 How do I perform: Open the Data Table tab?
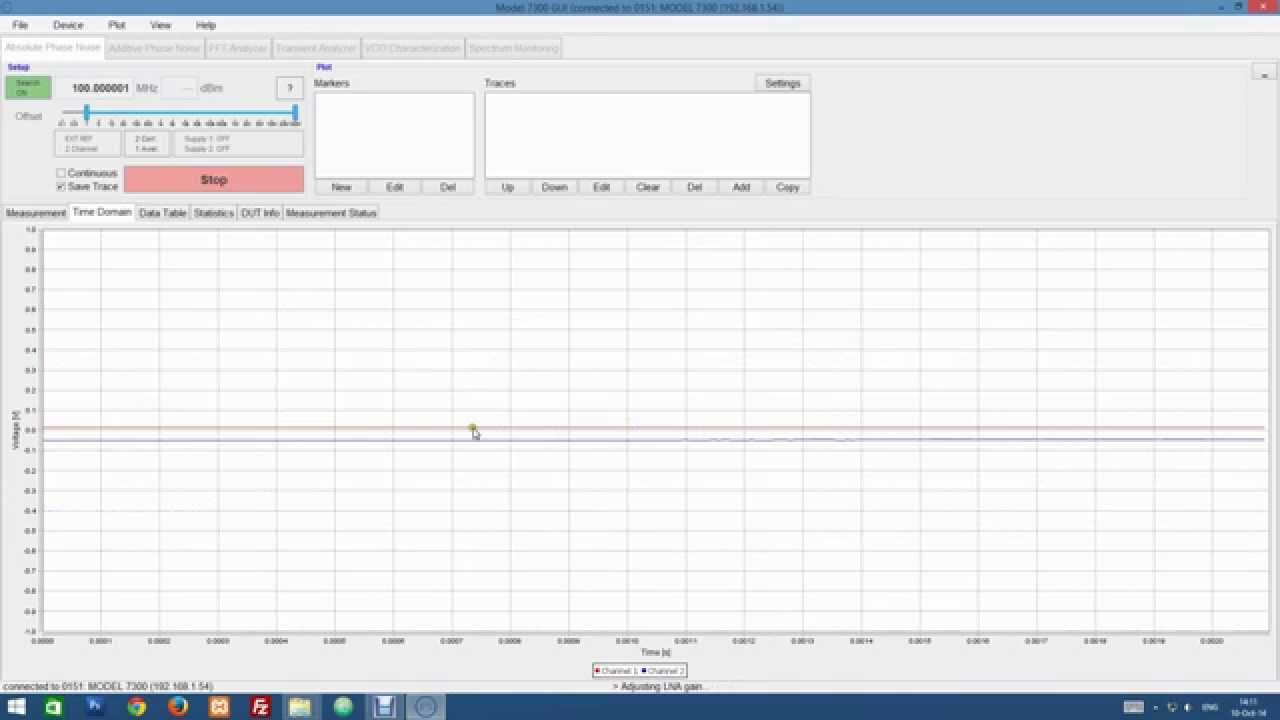point(163,213)
